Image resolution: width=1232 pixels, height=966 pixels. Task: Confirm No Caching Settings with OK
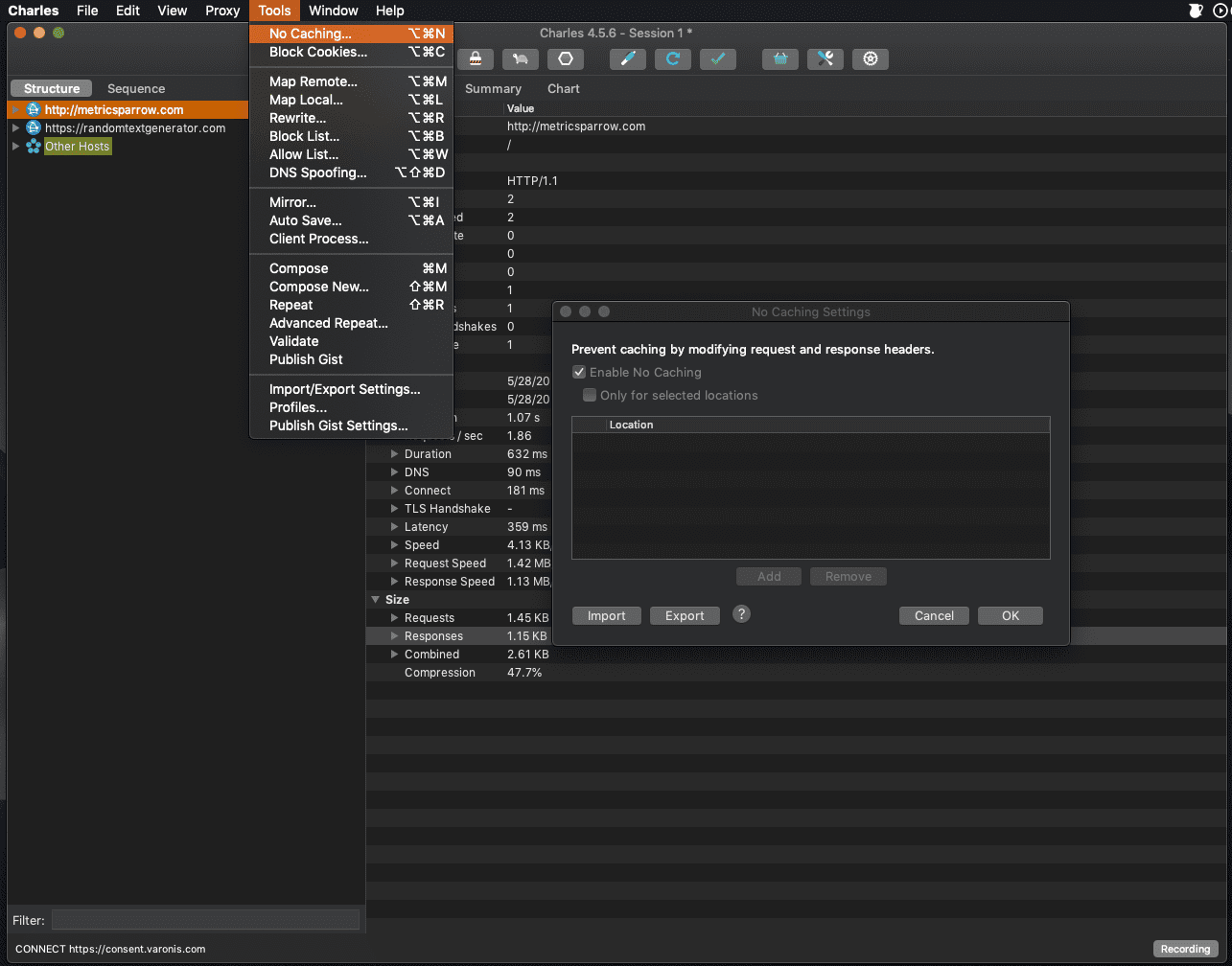(1011, 616)
